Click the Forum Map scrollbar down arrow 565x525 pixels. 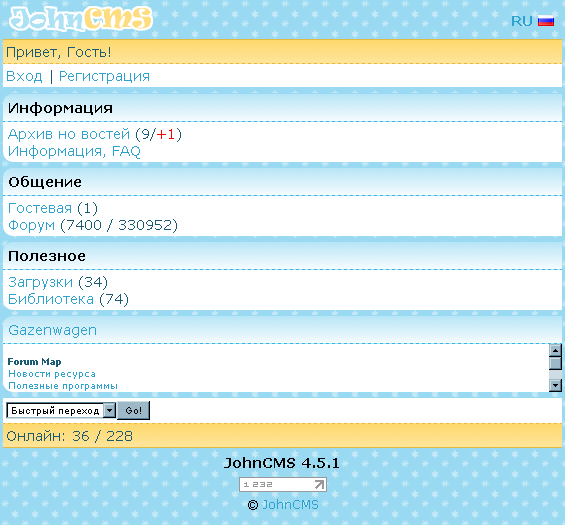[x=555, y=386]
